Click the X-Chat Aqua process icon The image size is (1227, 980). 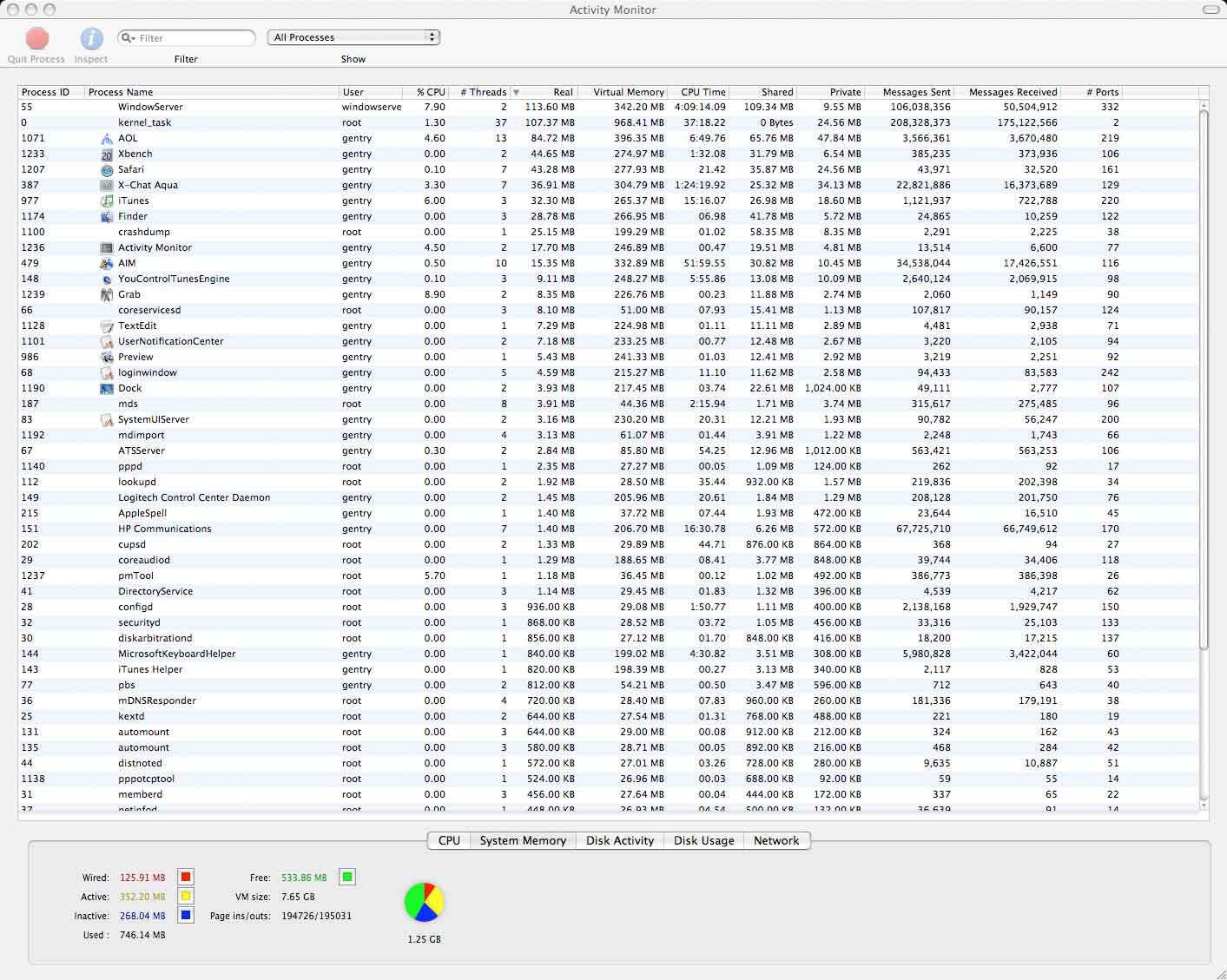pos(107,186)
